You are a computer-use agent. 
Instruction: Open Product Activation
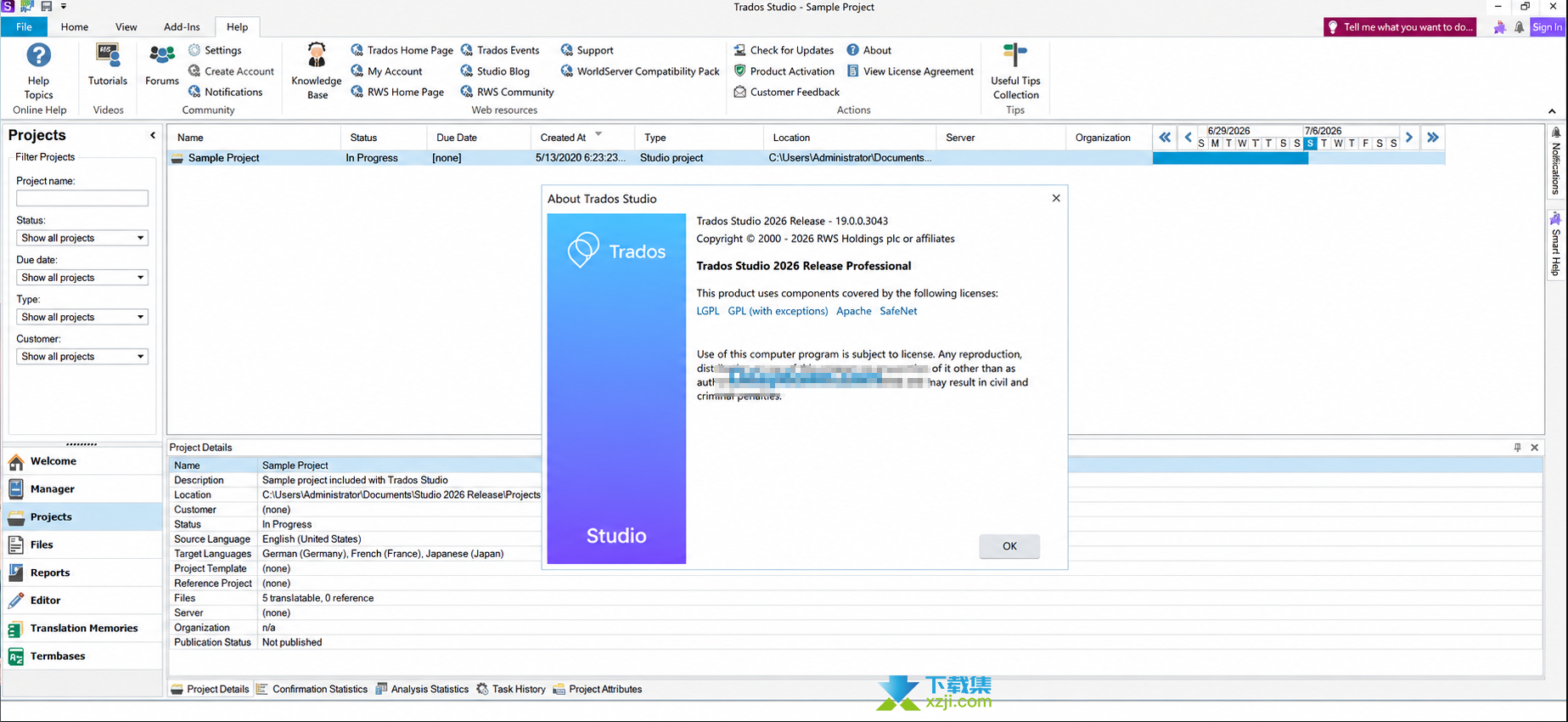[x=784, y=71]
